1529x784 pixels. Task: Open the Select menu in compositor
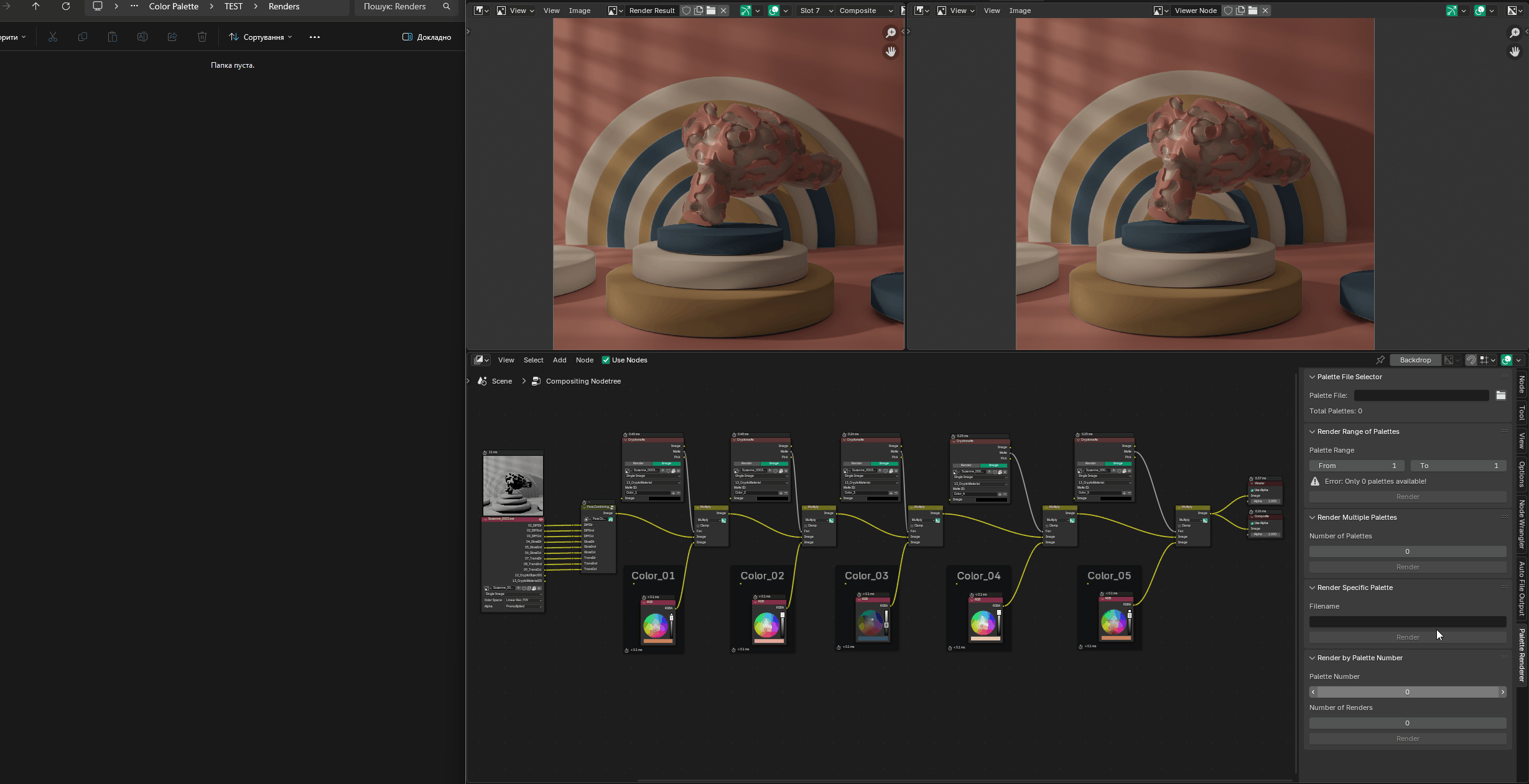pos(533,360)
